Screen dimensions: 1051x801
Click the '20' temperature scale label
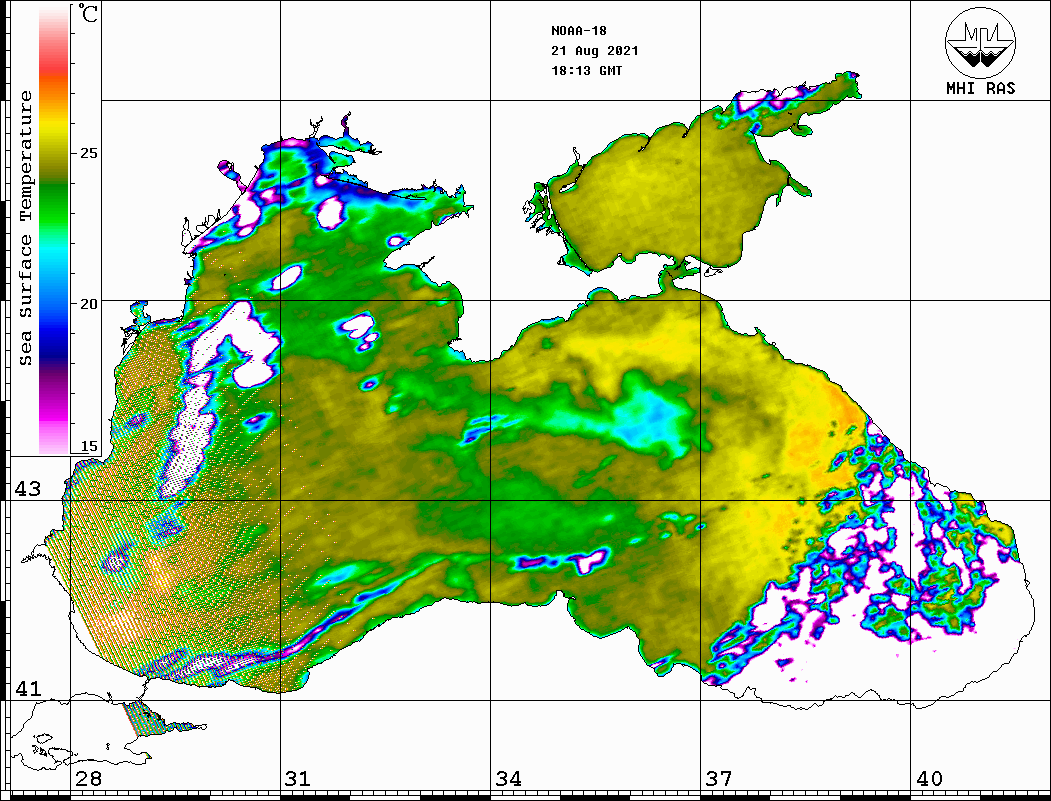pyautogui.click(x=87, y=304)
